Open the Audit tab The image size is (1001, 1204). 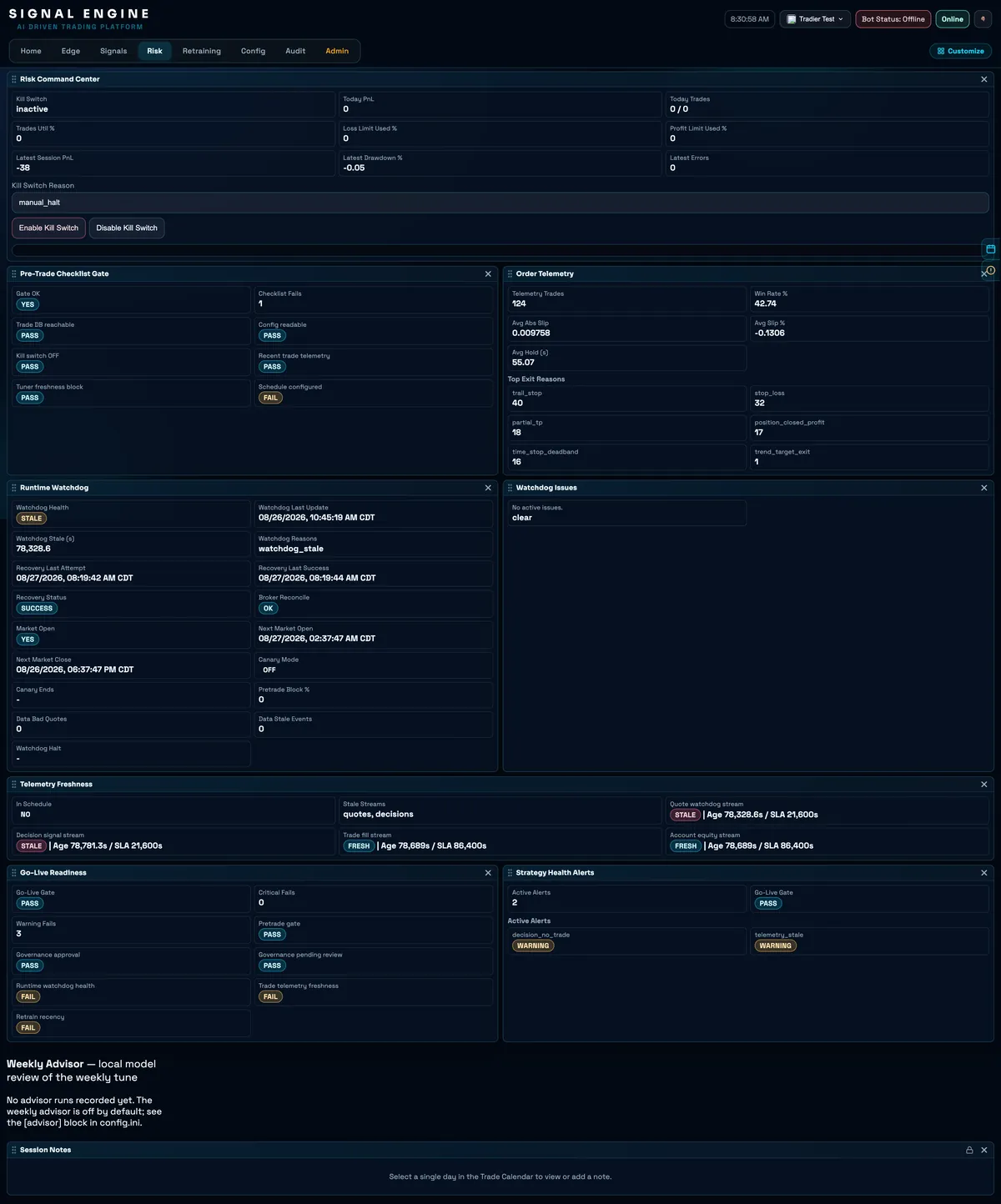click(295, 51)
